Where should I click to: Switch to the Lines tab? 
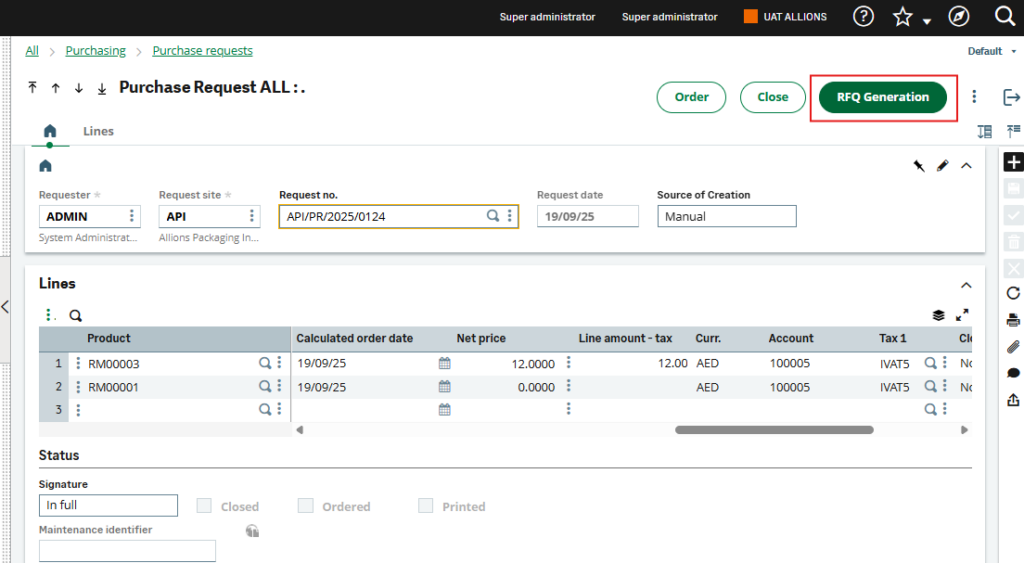98,131
